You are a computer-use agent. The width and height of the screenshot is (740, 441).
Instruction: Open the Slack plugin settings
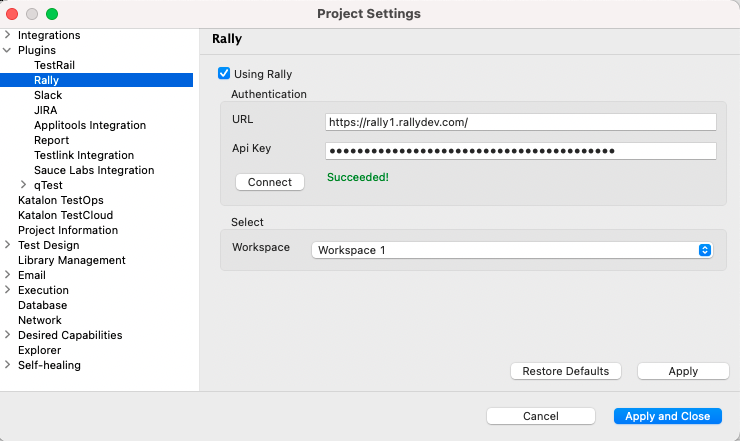pyautogui.click(x=48, y=95)
